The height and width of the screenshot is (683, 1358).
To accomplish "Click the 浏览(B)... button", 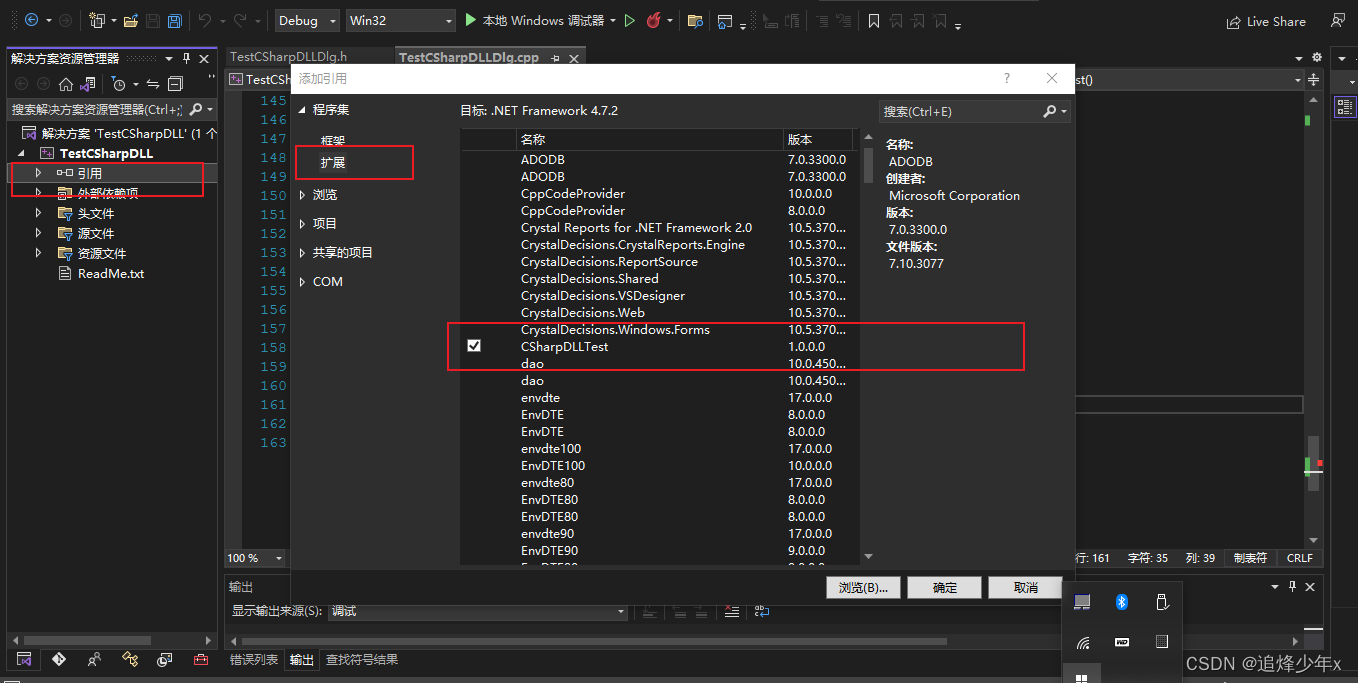I will pyautogui.click(x=864, y=588).
